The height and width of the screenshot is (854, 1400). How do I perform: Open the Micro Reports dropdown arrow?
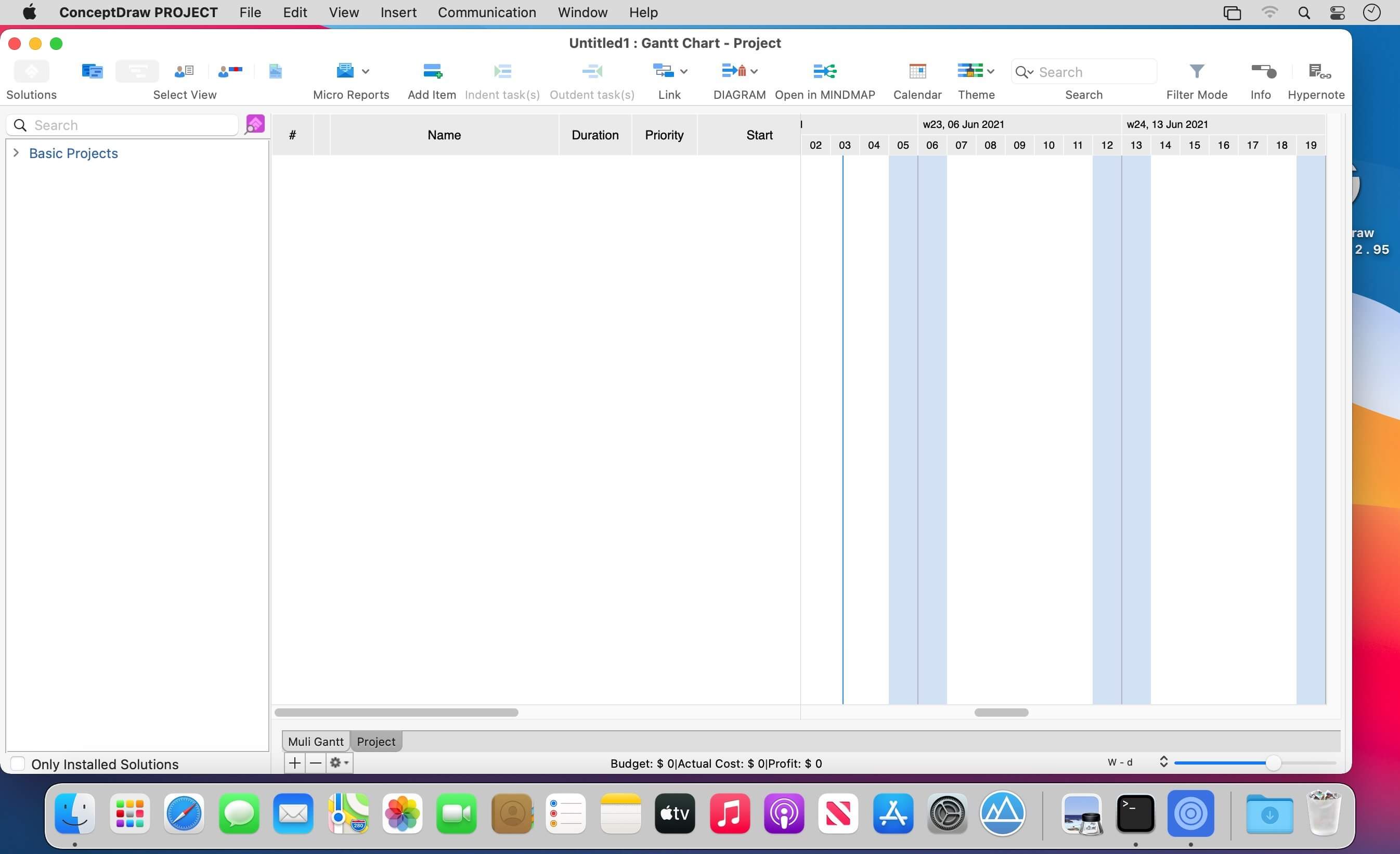pos(365,72)
